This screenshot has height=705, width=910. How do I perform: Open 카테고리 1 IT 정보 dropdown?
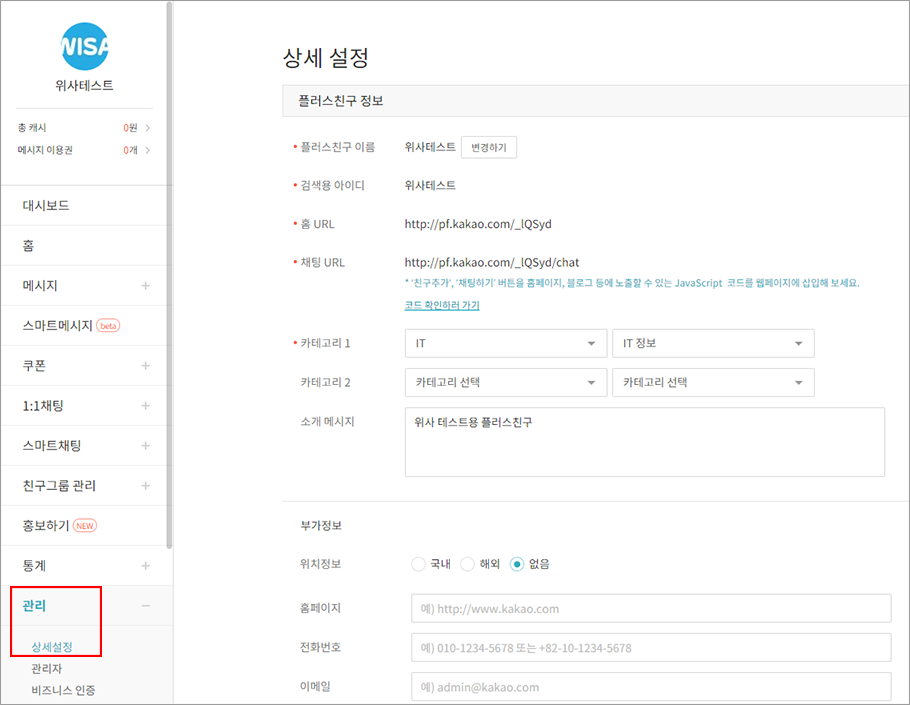point(713,344)
